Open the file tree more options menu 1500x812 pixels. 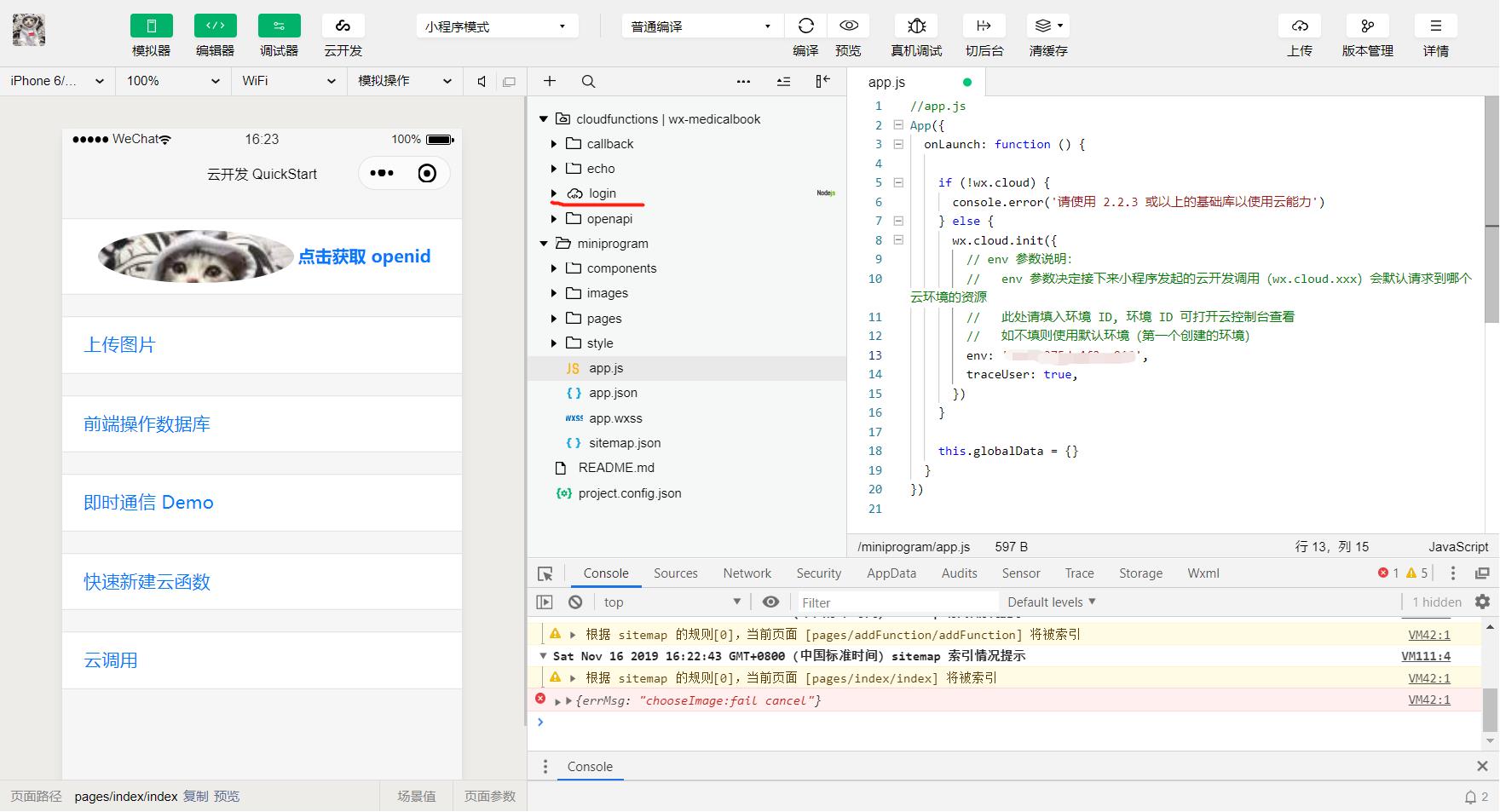click(743, 82)
